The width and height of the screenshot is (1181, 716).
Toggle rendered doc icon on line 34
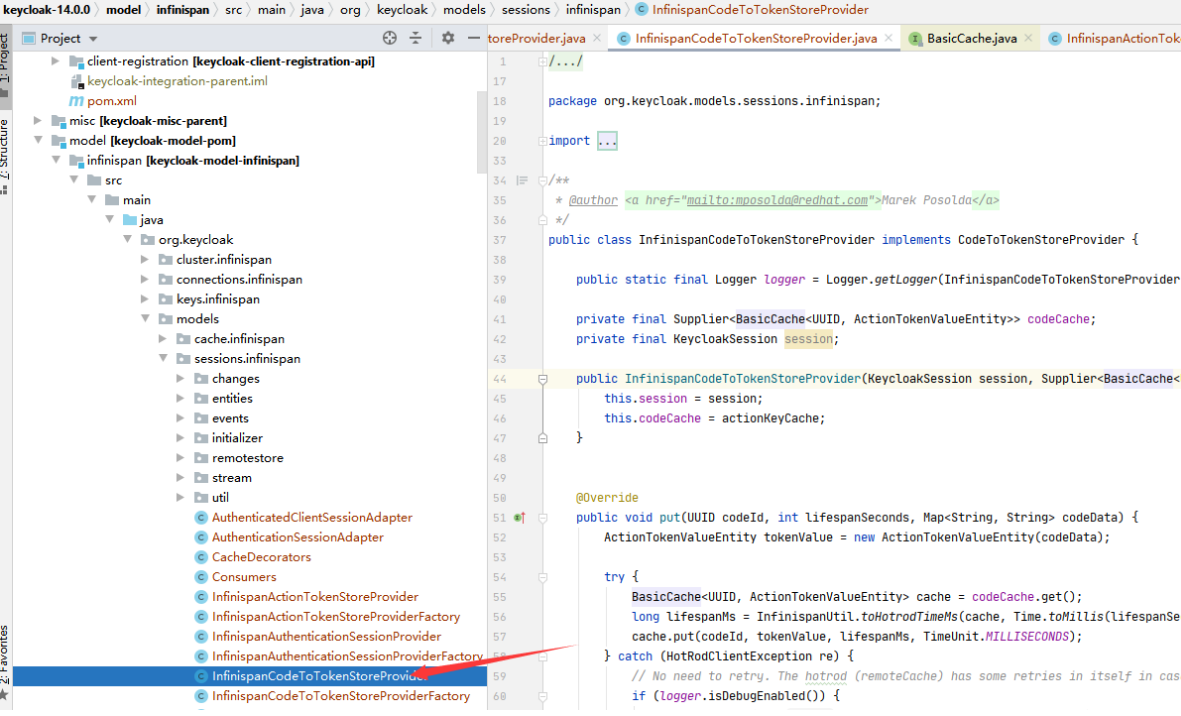(x=522, y=180)
